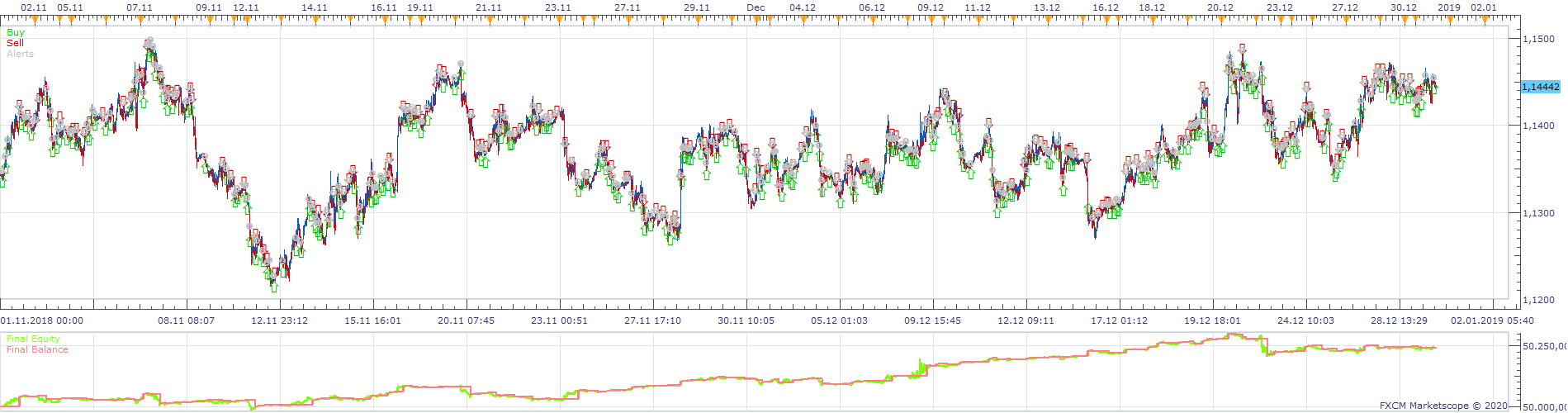Click the 1,1400 price axis label
Viewport: 1568px width, 413px height.
[1537, 126]
